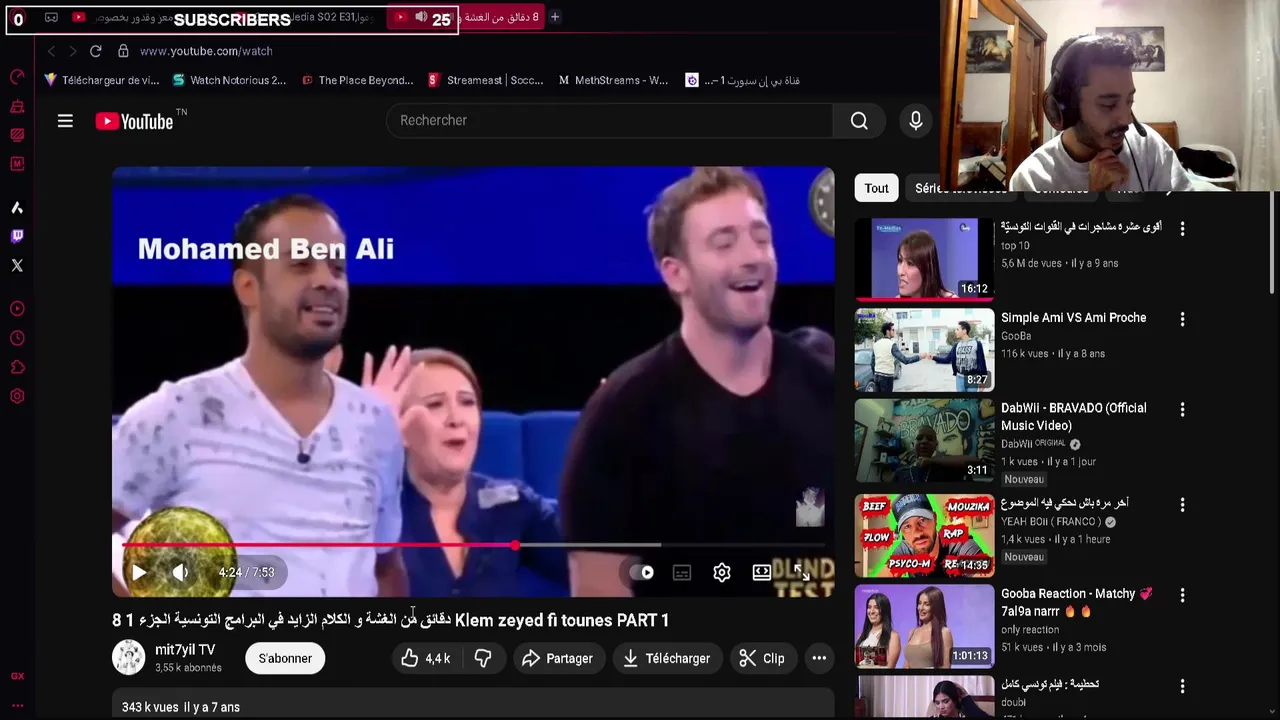Start voice search with the microphone icon
This screenshot has height=720, width=1280.
[x=916, y=120]
